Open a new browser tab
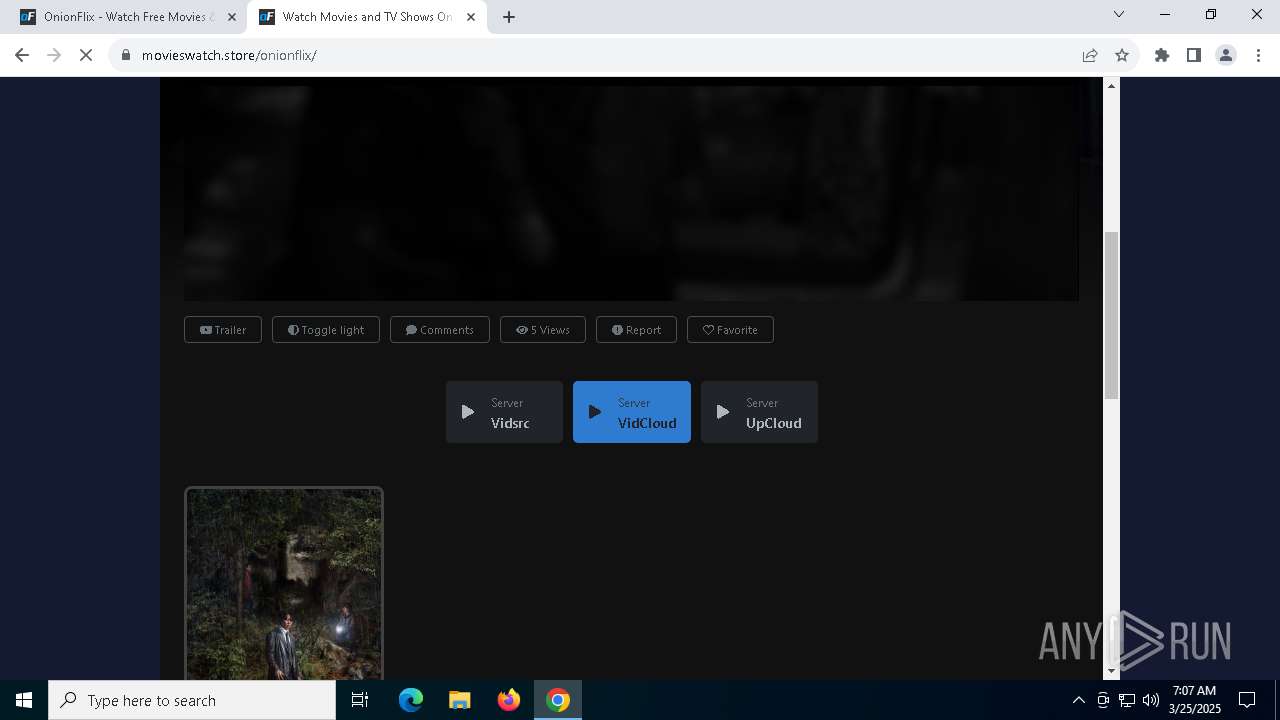 (509, 17)
